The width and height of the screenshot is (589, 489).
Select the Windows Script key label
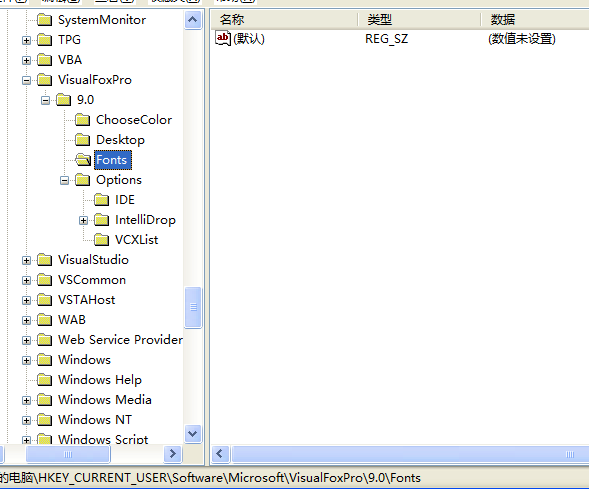(x=103, y=439)
